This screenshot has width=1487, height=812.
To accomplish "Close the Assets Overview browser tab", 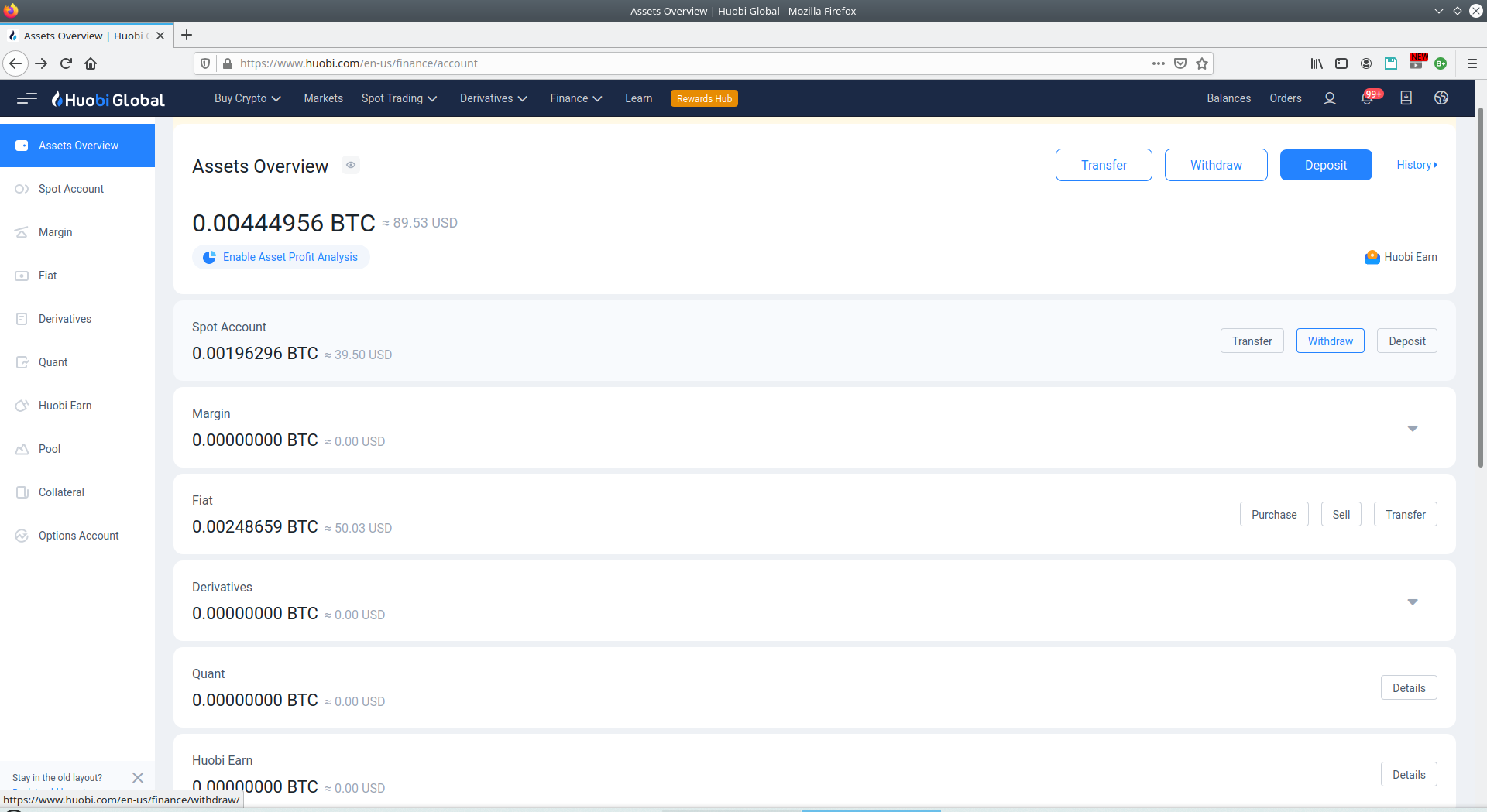I will click(160, 36).
